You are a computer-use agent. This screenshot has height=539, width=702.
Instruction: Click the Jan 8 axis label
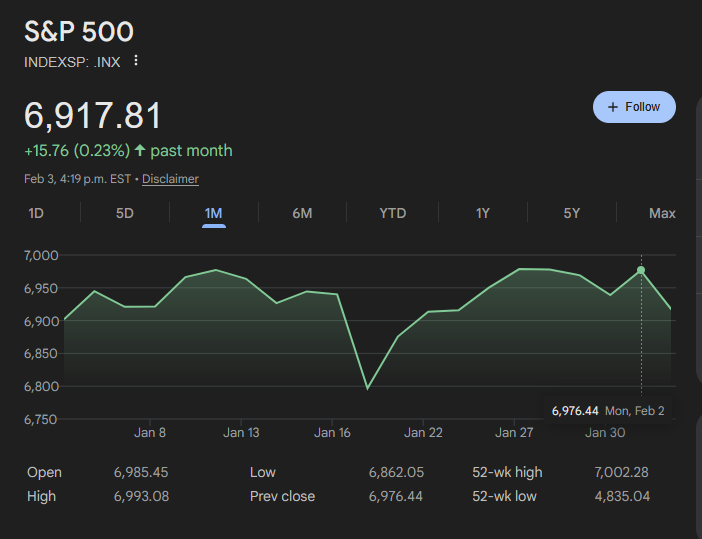pos(150,433)
